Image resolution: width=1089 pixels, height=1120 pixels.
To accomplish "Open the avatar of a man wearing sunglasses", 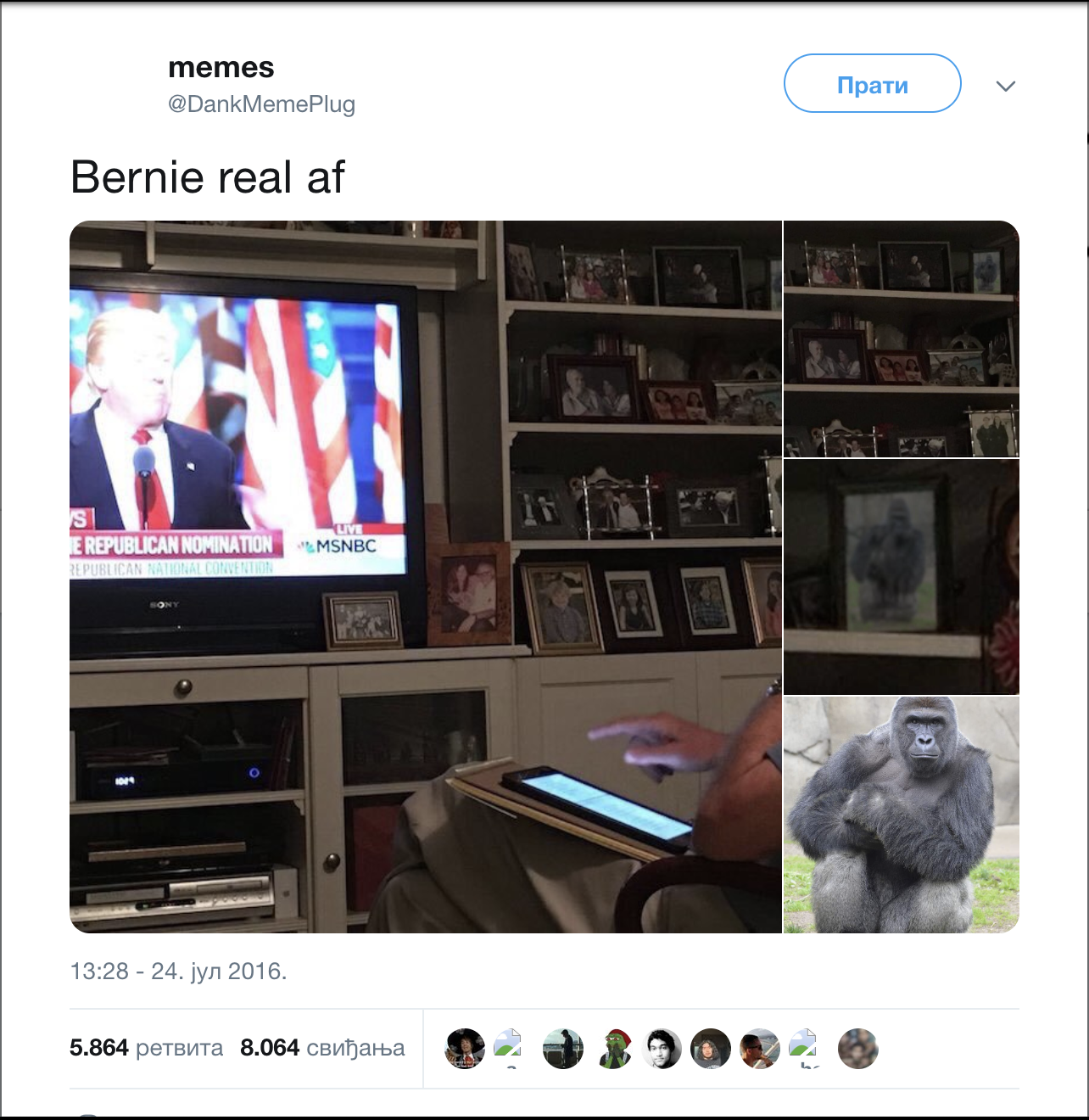I will [x=760, y=1049].
